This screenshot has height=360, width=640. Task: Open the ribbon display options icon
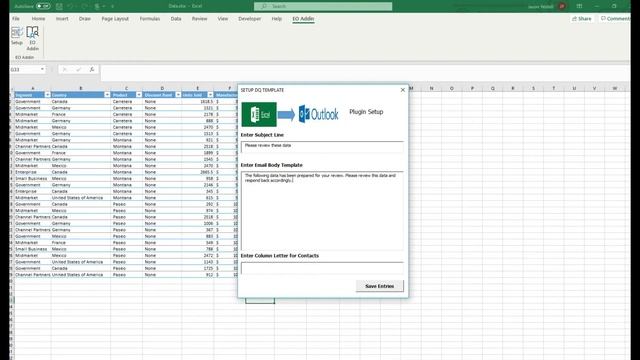tap(579, 6)
